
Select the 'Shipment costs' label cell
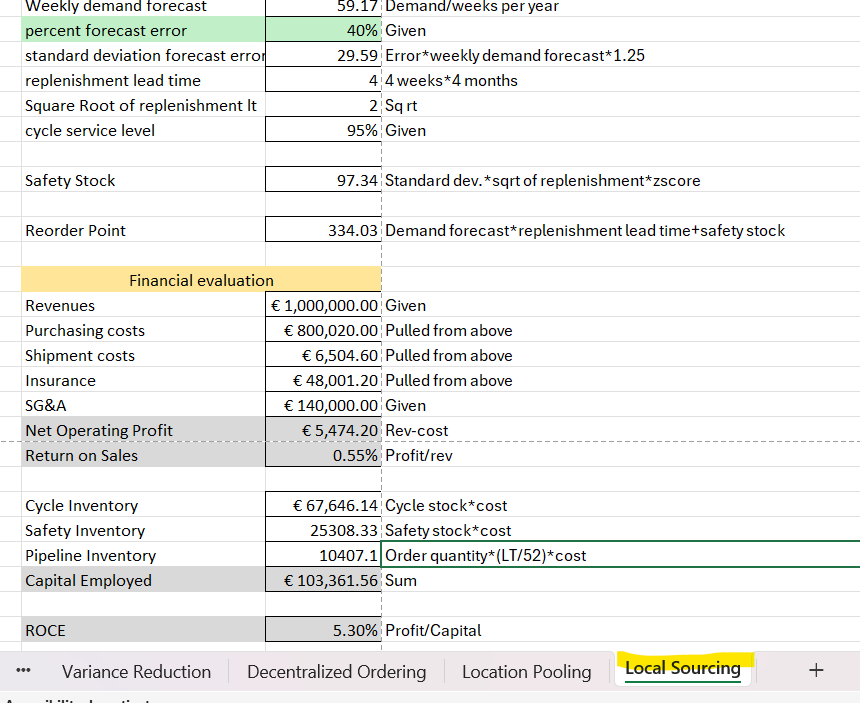click(143, 355)
